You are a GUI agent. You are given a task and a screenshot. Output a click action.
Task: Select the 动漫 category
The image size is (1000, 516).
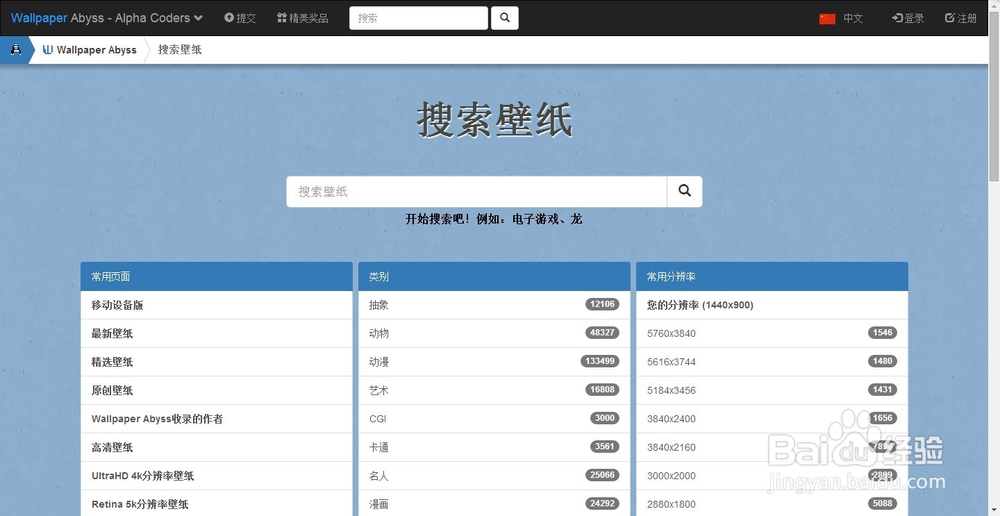point(494,362)
